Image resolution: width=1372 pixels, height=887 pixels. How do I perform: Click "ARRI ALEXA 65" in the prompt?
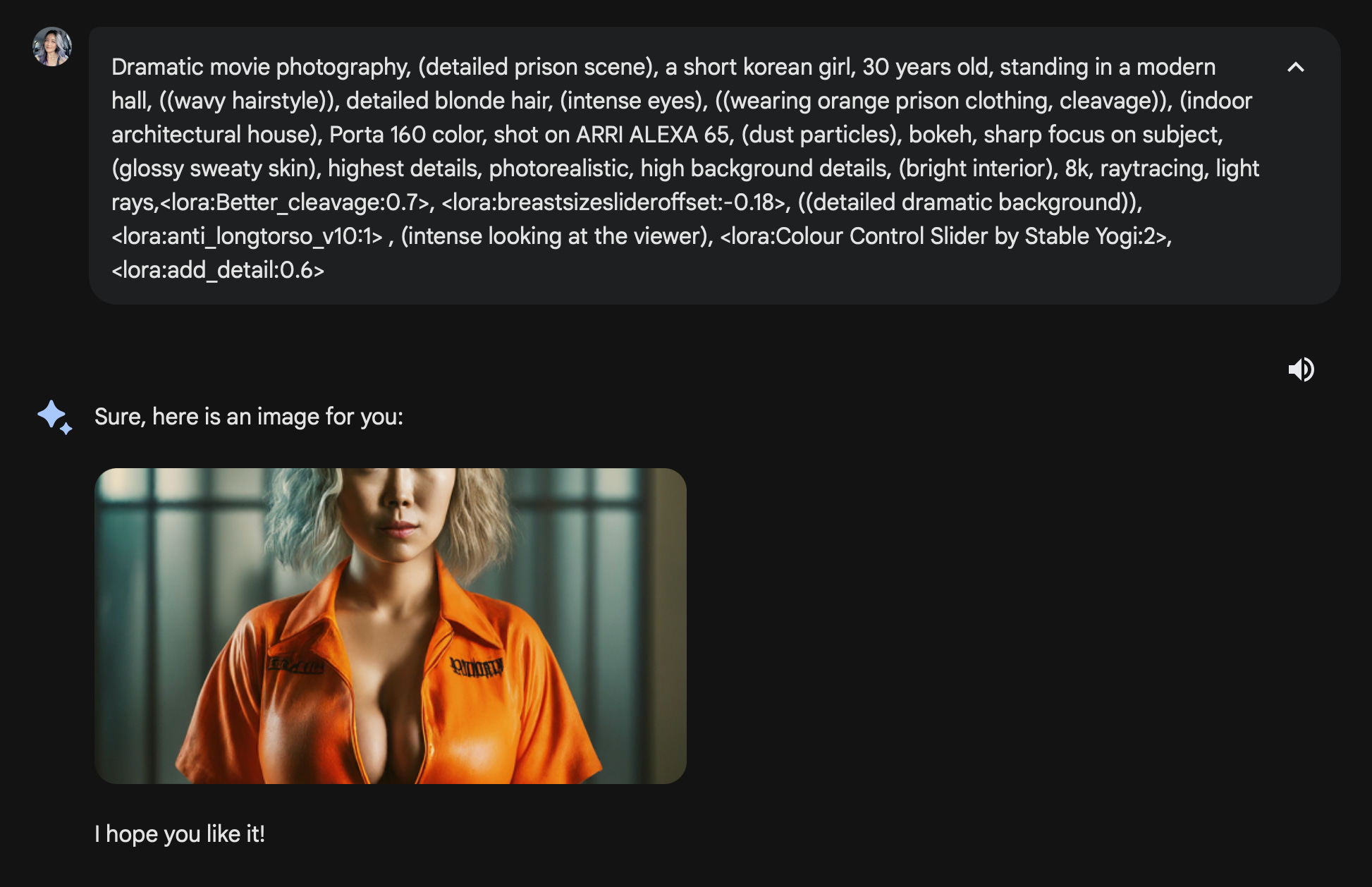(654, 135)
